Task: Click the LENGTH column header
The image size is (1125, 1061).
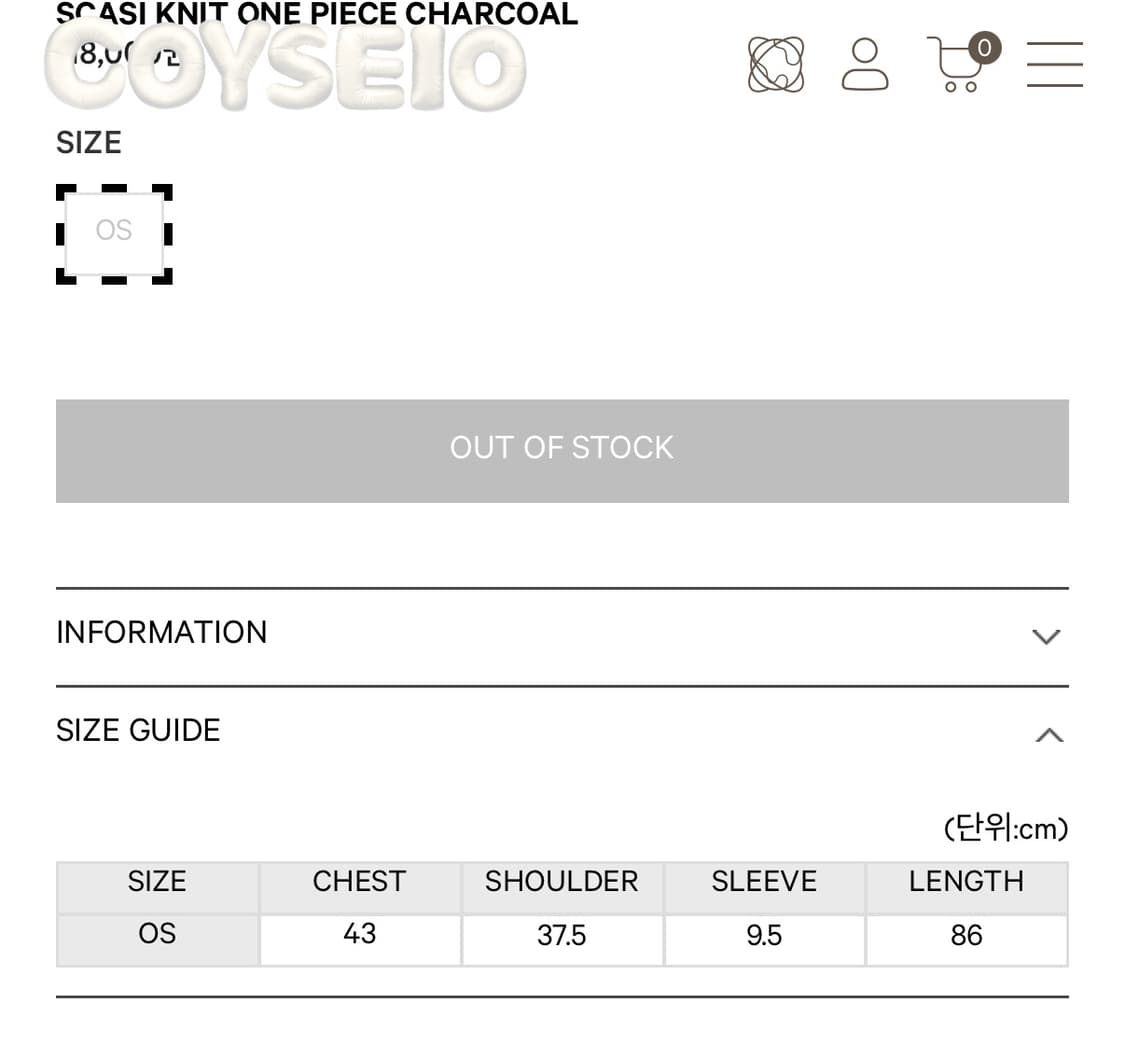Action: [966, 882]
